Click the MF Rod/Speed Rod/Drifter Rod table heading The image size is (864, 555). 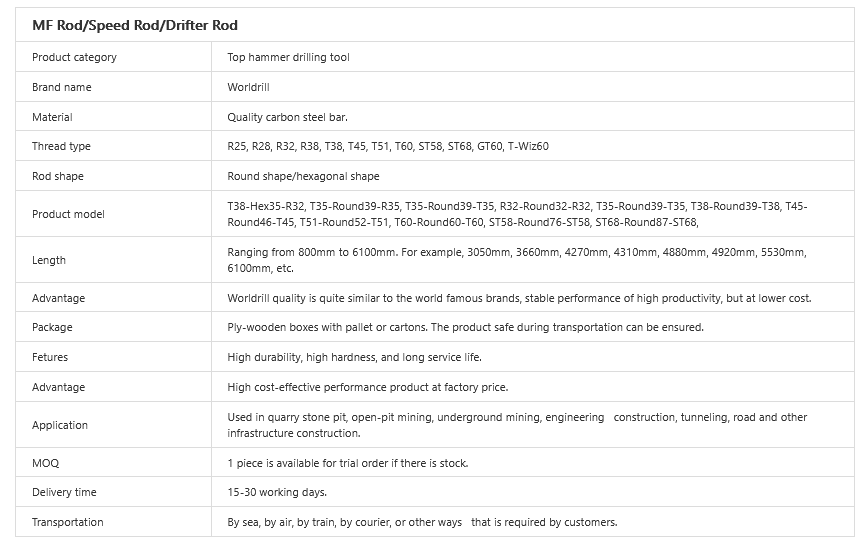[135, 25]
